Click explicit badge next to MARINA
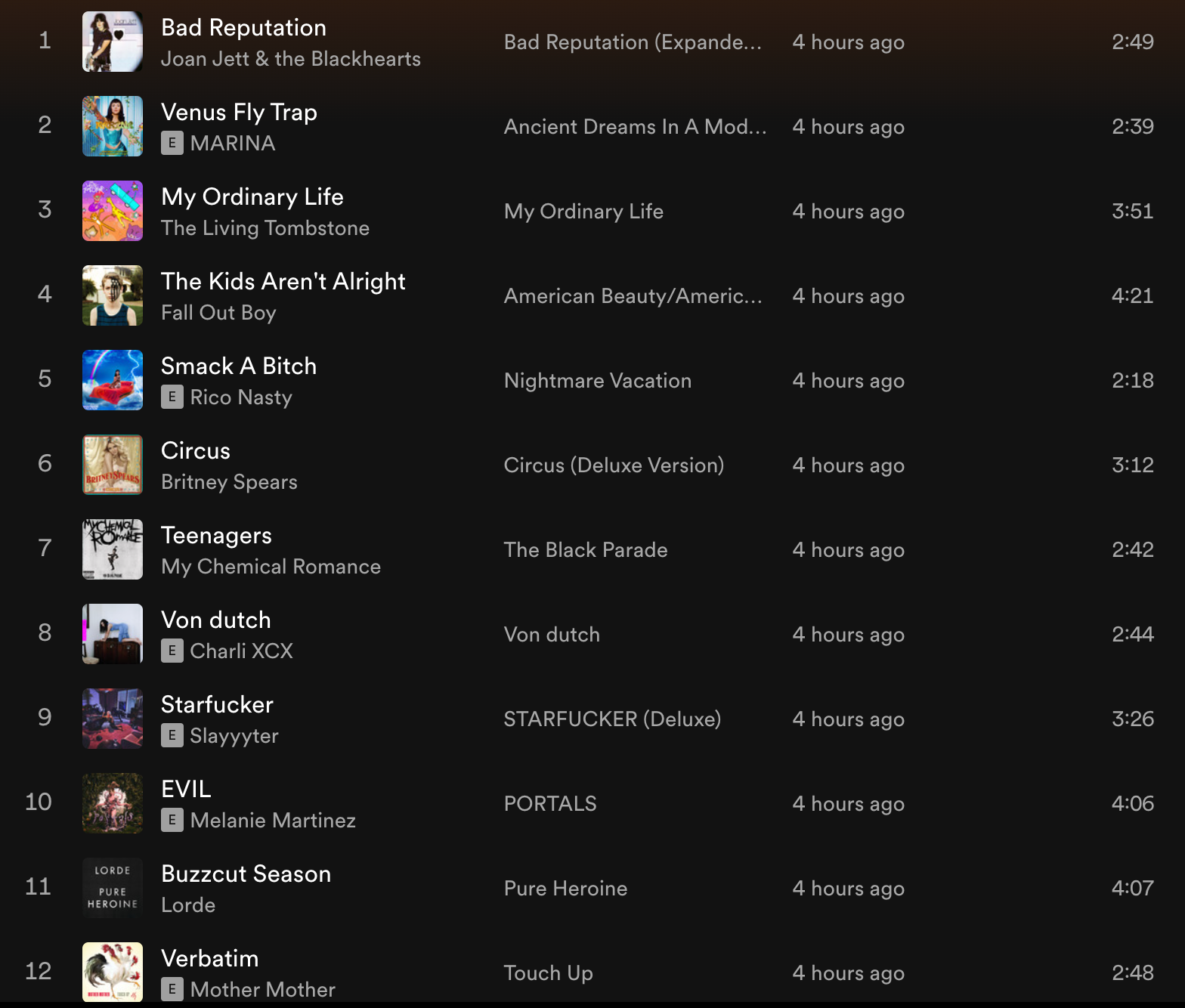This screenshot has height=1008, width=1185. click(172, 143)
